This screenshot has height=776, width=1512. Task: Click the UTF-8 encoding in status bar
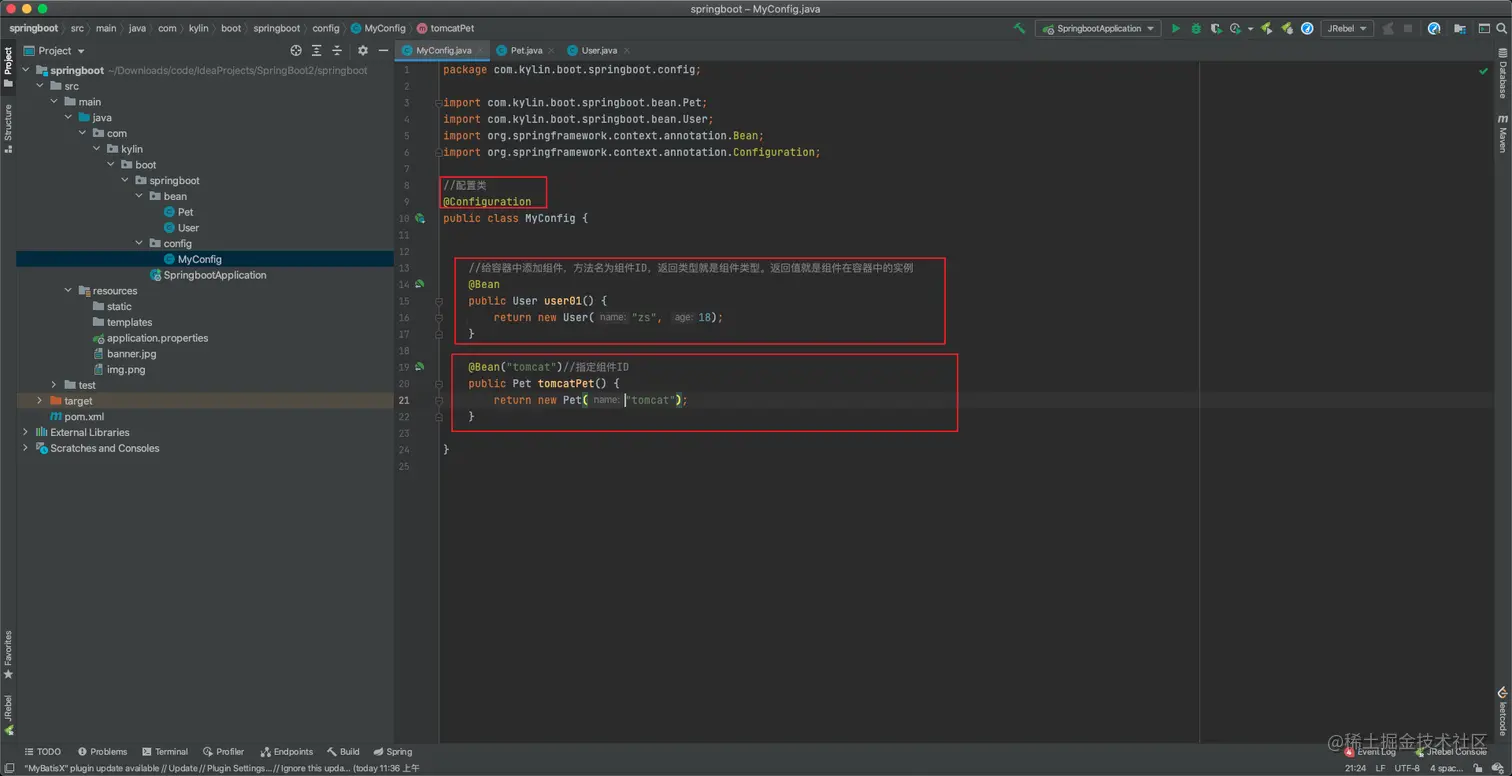1407,768
